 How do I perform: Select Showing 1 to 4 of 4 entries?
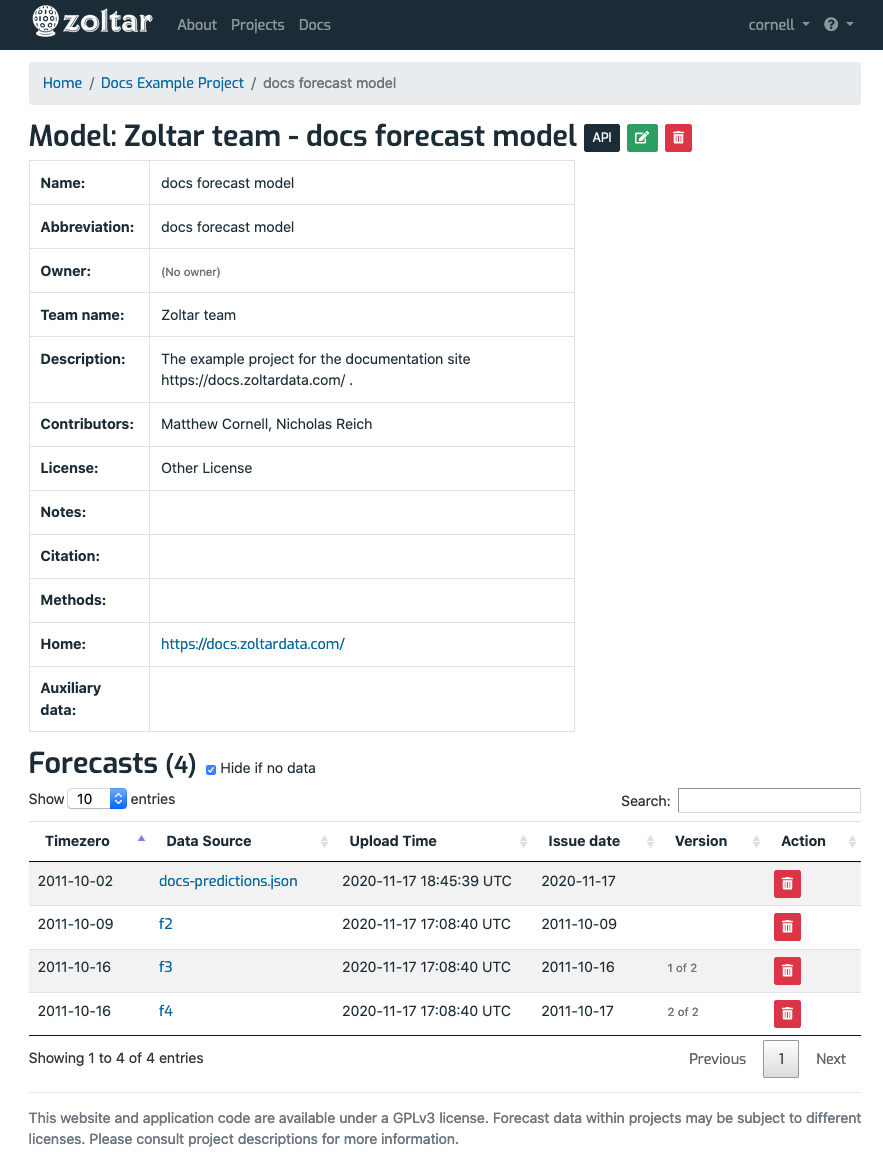116,1058
